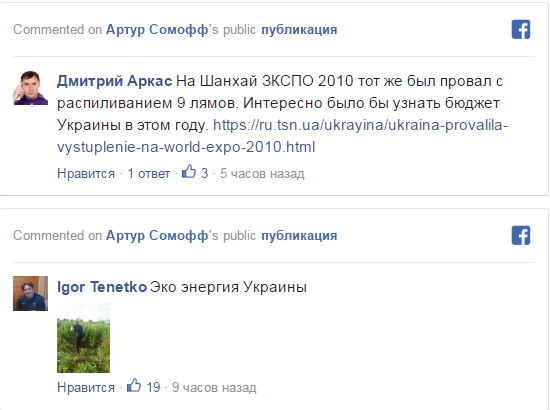Expand the '1 ответ' reply thread
Screen dimensions: 550x410
148,174
